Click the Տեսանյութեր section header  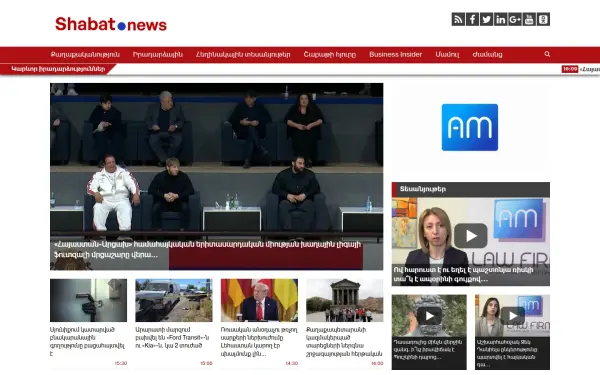(x=471, y=189)
